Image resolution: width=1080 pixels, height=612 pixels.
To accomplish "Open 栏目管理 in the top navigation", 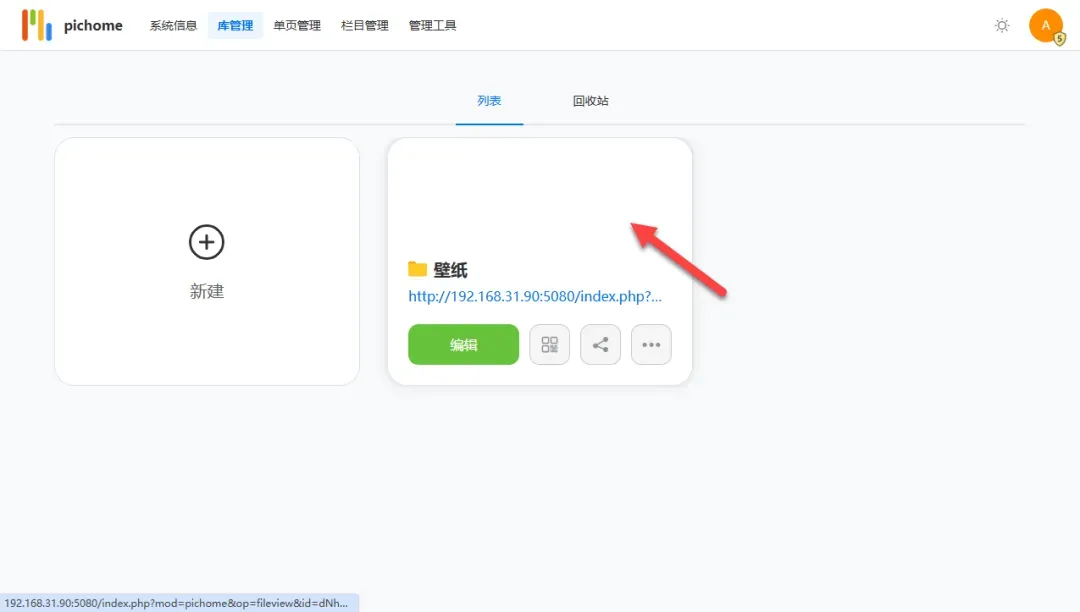I will point(365,26).
